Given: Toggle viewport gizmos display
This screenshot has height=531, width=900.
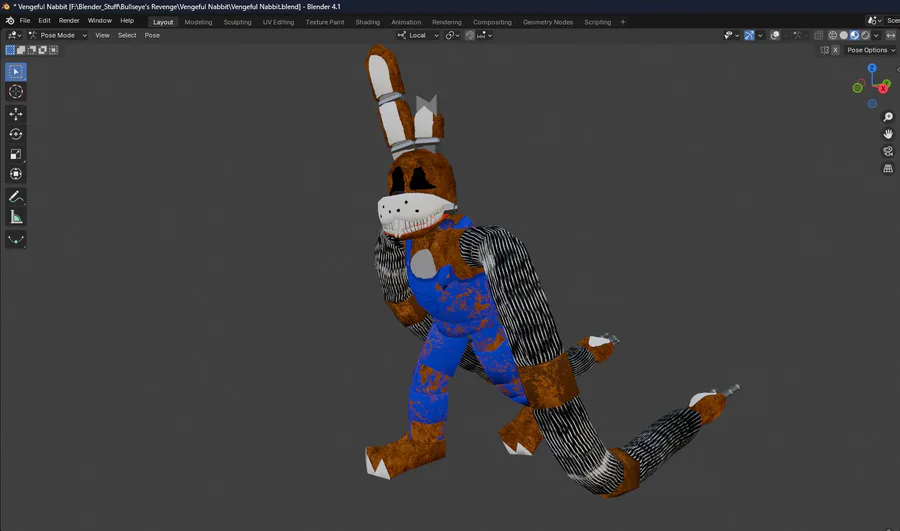Looking at the screenshot, I should (749, 36).
